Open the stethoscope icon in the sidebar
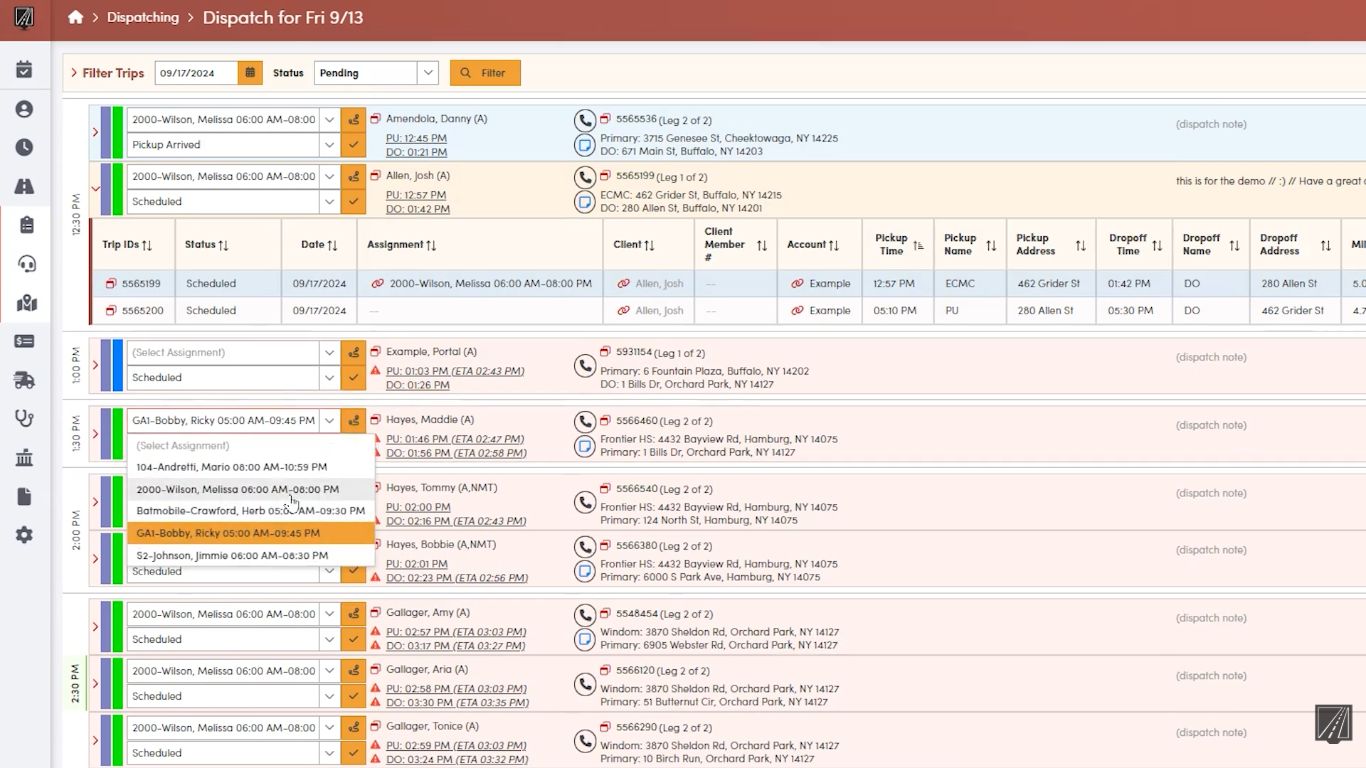1366x768 pixels. (24, 419)
